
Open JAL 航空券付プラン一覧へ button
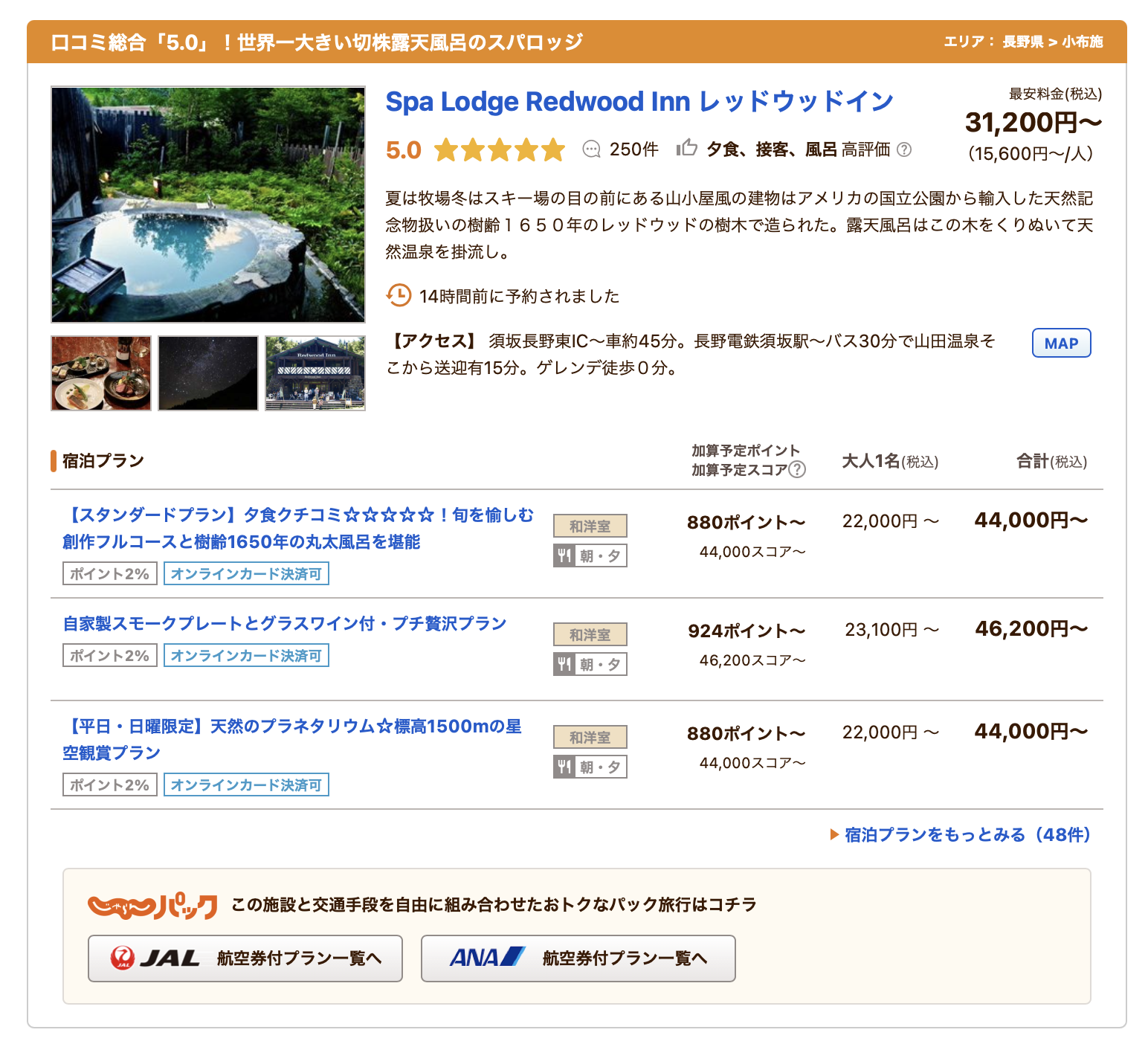(245, 958)
